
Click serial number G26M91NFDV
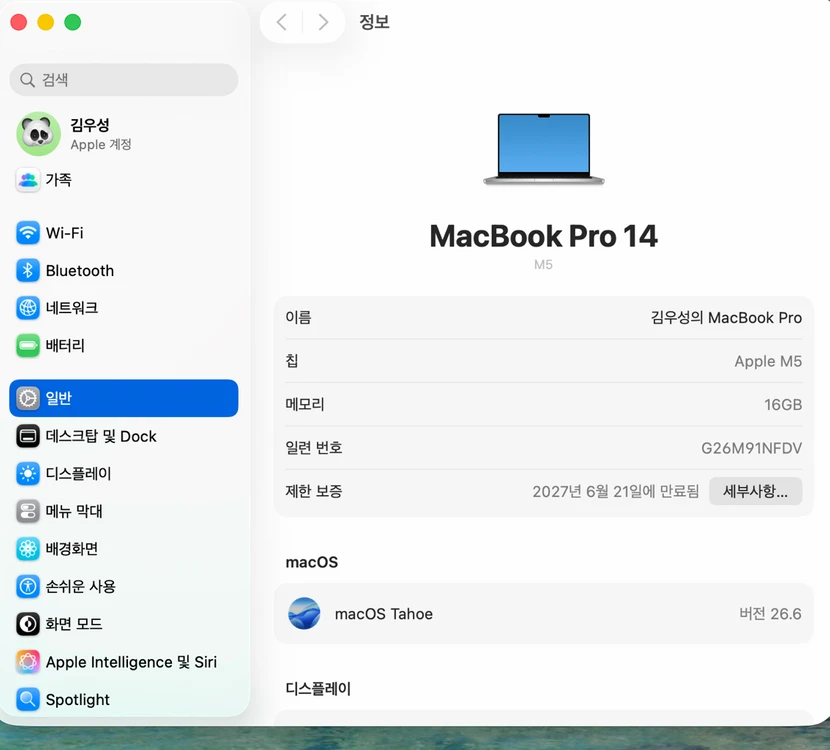coord(752,448)
